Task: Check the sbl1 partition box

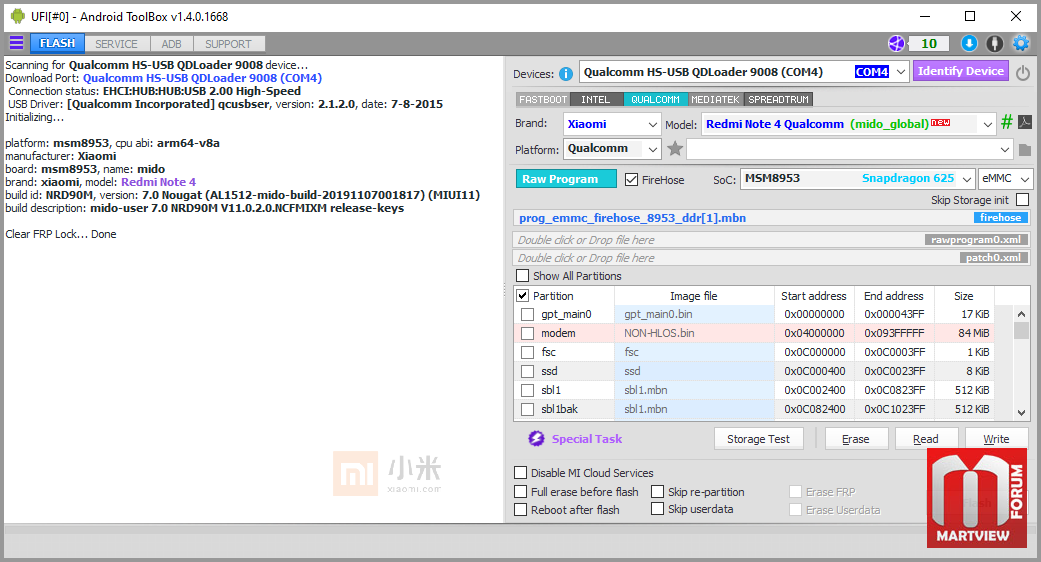Action: click(527, 390)
